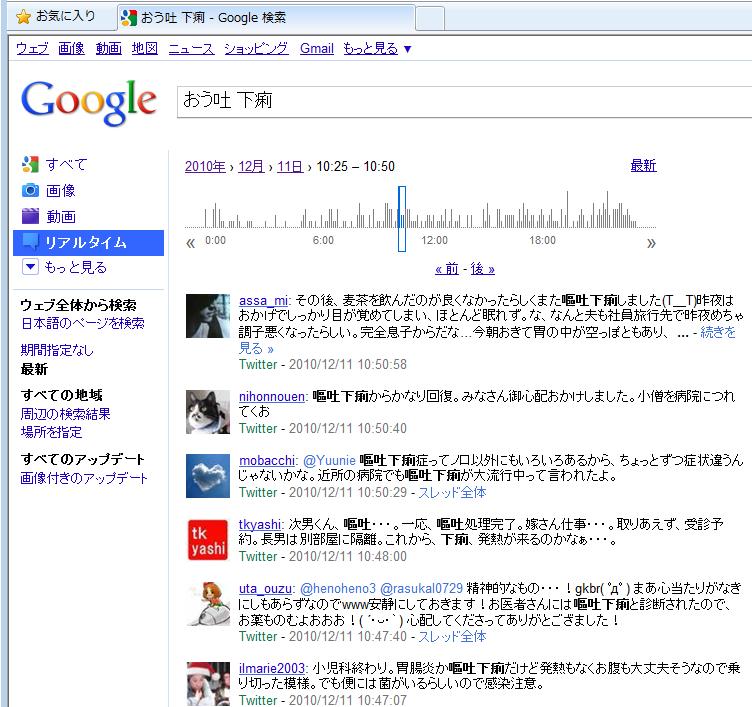Open ショッピング in the top navigation bar
The width and height of the screenshot is (752, 707).
tap(257, 48)
